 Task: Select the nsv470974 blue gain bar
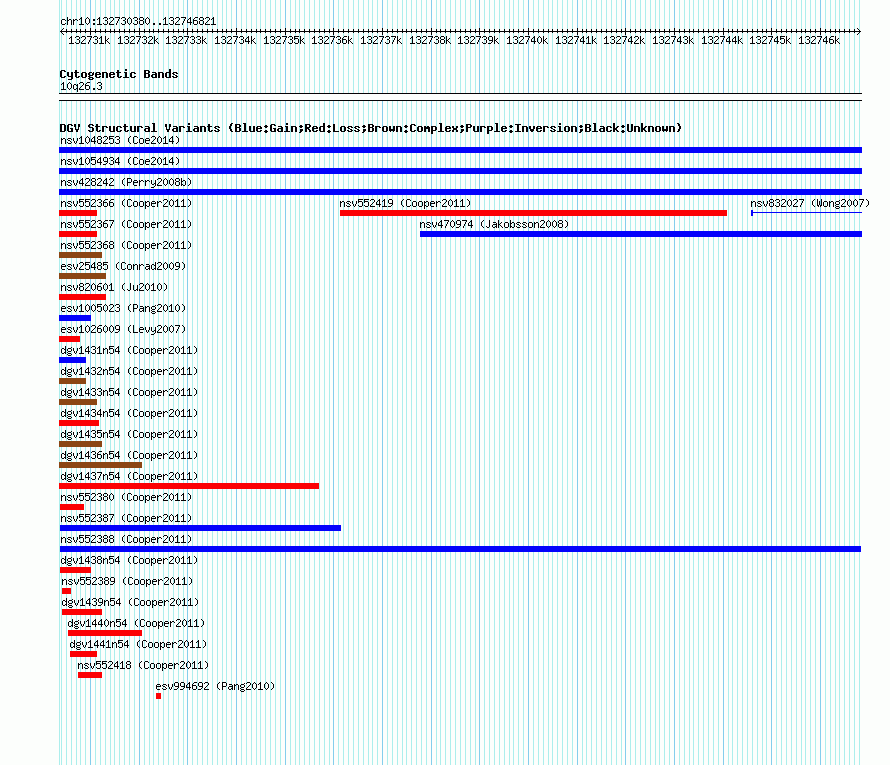point(641,234)
